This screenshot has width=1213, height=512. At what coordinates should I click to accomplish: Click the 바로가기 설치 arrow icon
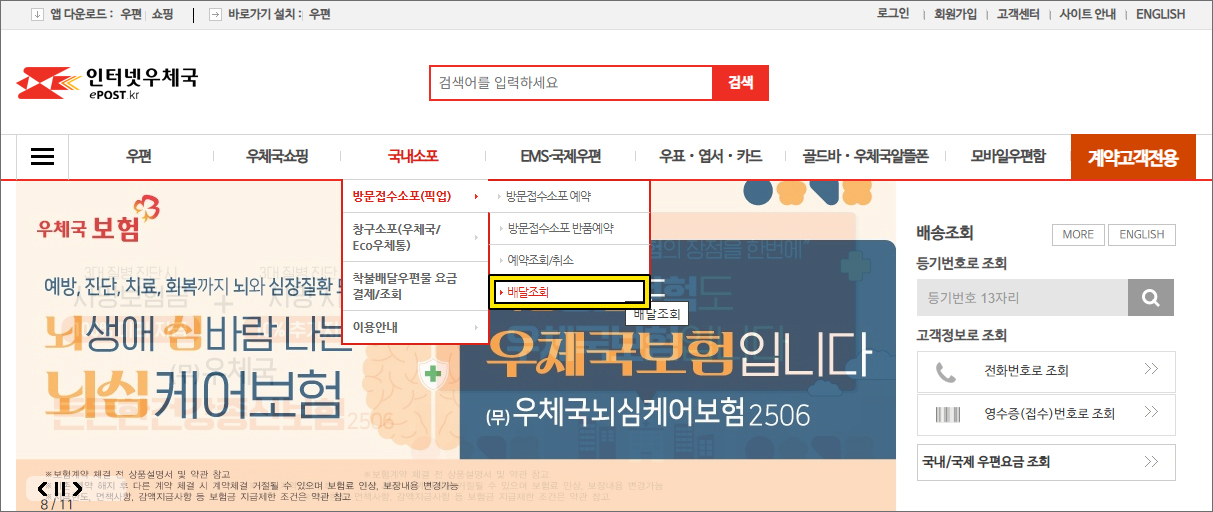(215, 14)
